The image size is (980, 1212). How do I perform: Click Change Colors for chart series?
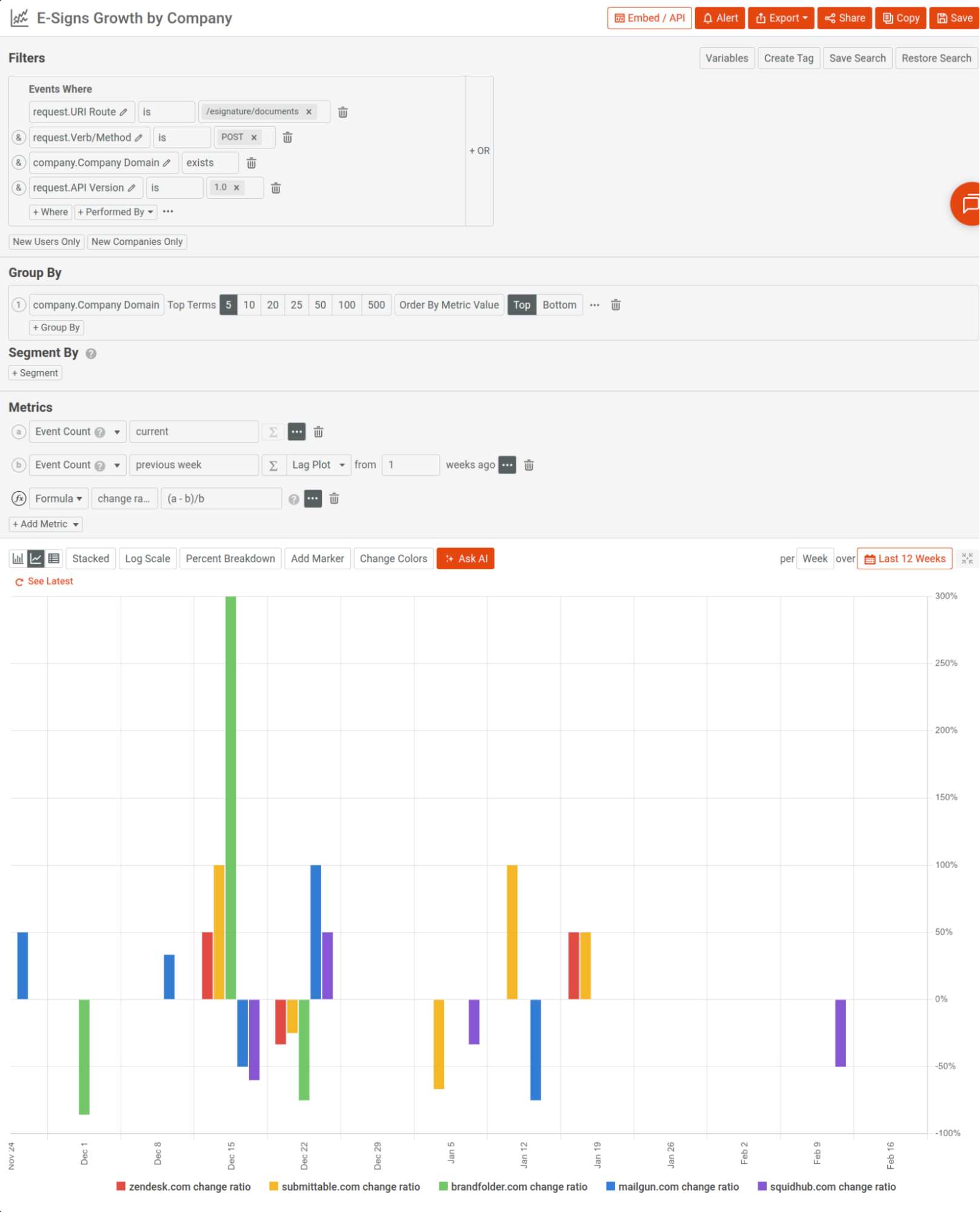click(x=393, y=558)
